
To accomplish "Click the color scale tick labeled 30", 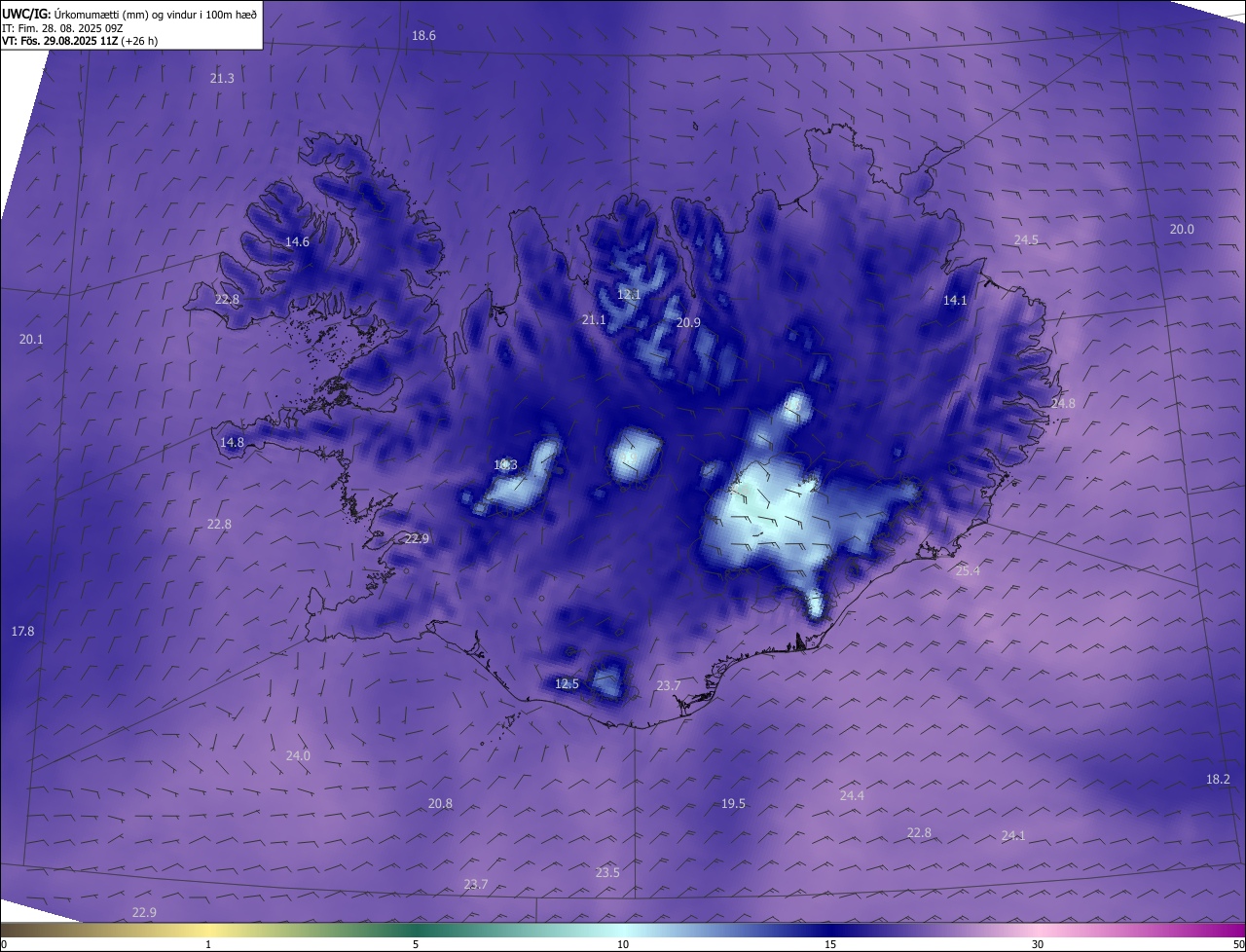I will coord(1038,944).
